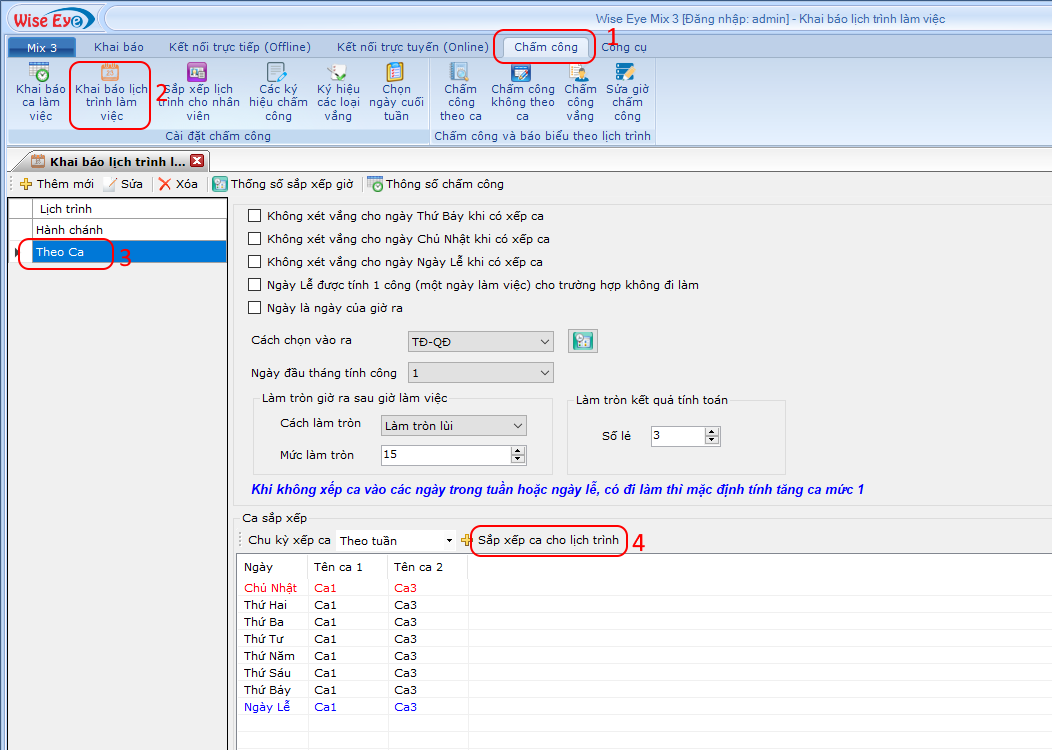Launch Chấm công theo ca
The width and height of the screenshot is (1052, 750).
click(x=460, y=91)
